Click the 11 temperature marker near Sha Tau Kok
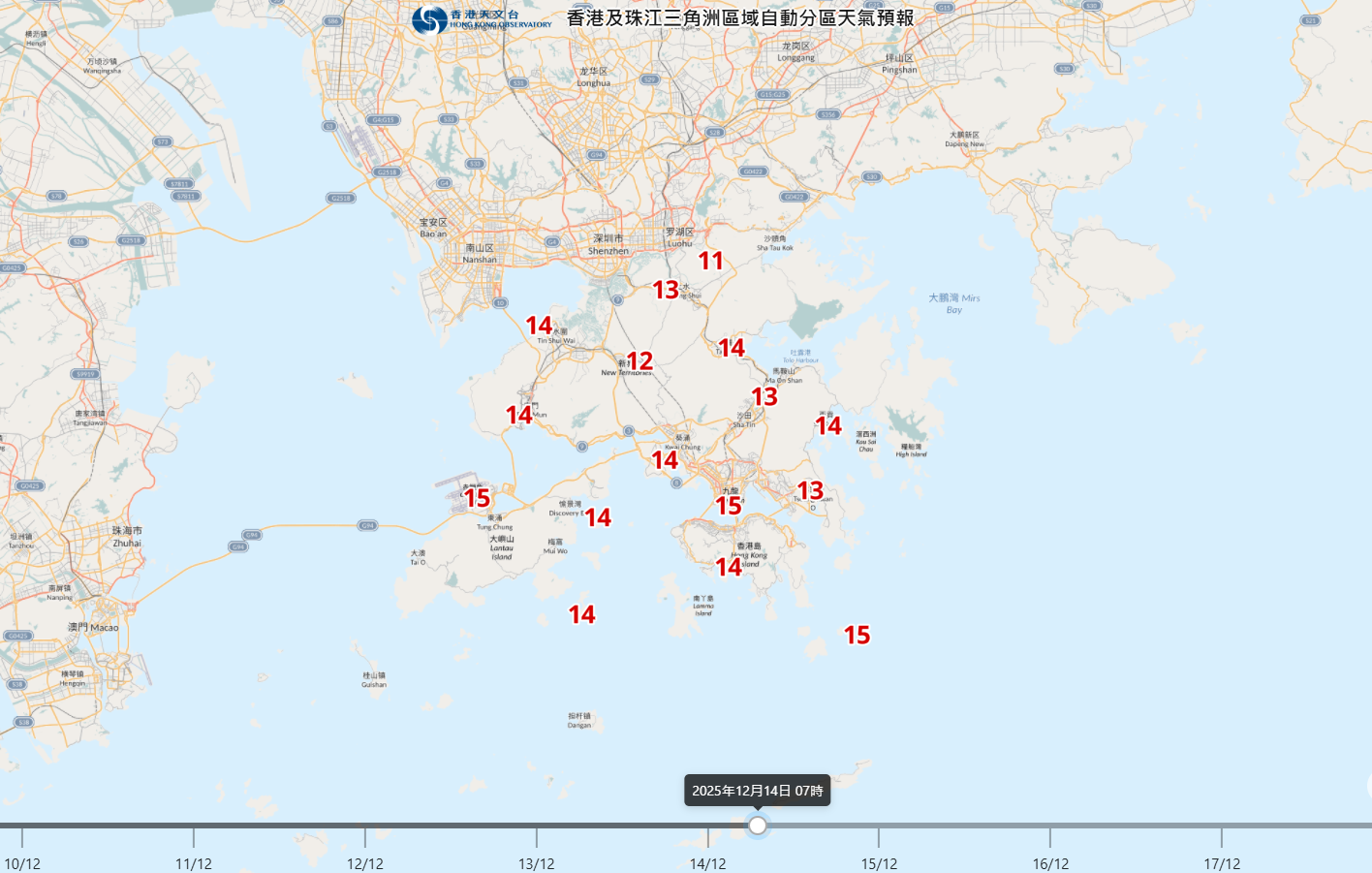 [711, 261]
